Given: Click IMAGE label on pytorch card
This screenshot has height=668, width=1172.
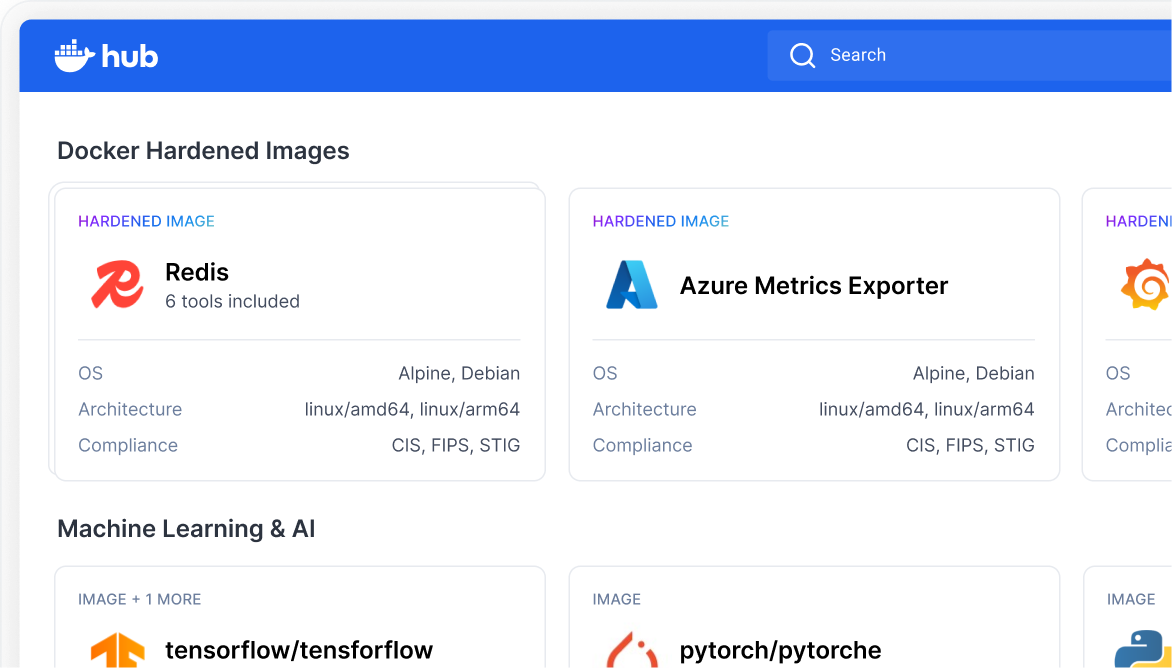Looking at the screenshot, I should 617,599.
